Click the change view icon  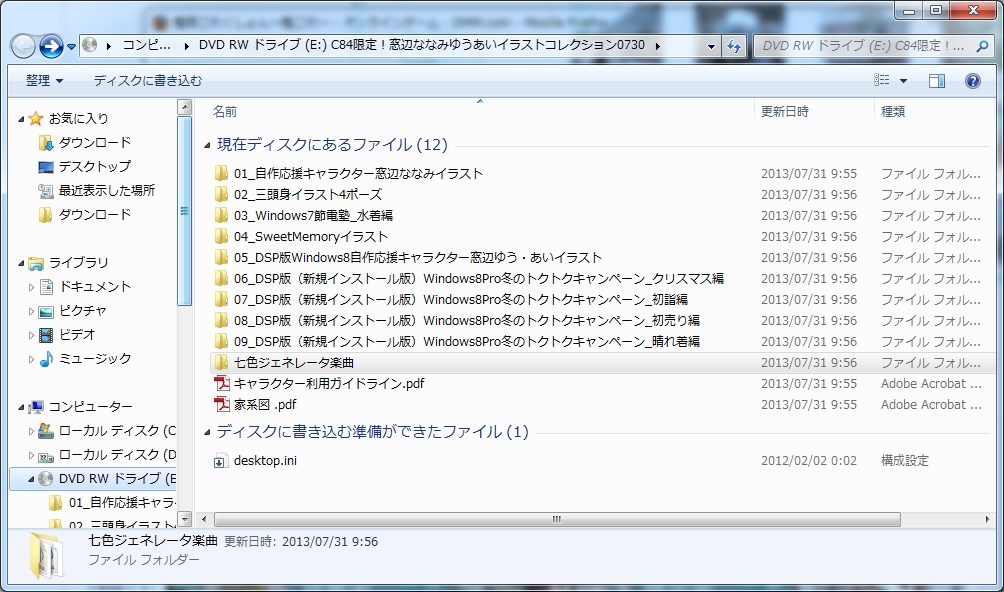click(x=882, y=80)
